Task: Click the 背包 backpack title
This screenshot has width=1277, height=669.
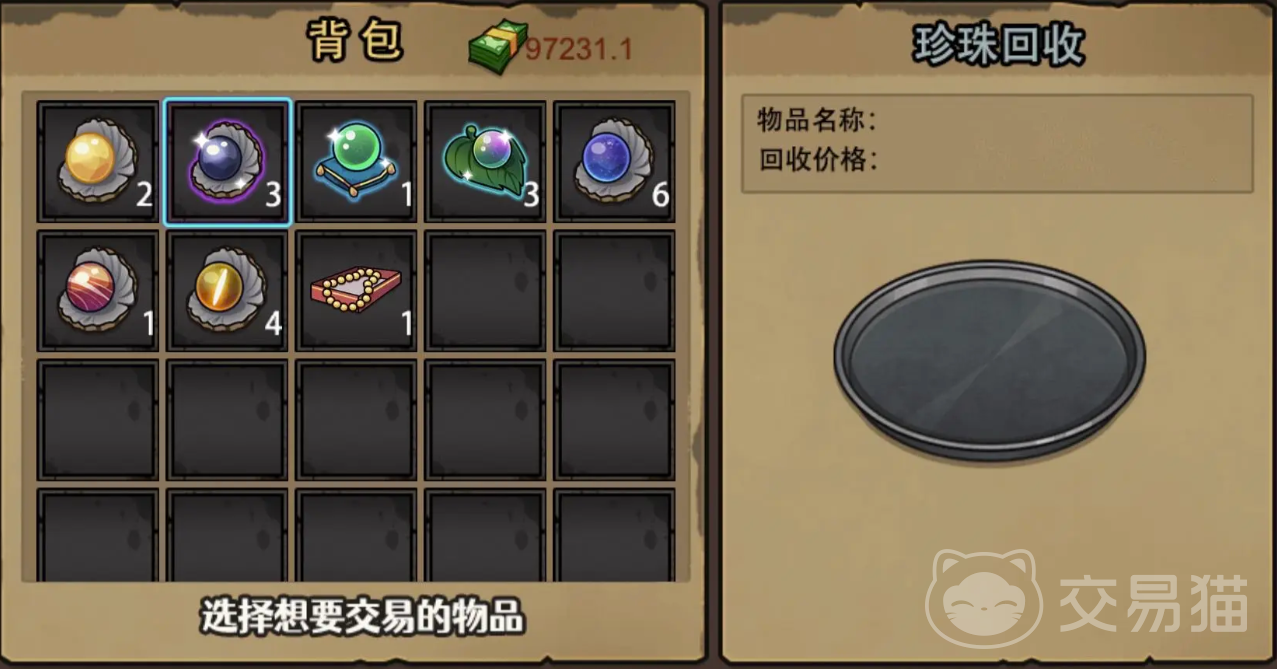Action: (x=355, y=42)
